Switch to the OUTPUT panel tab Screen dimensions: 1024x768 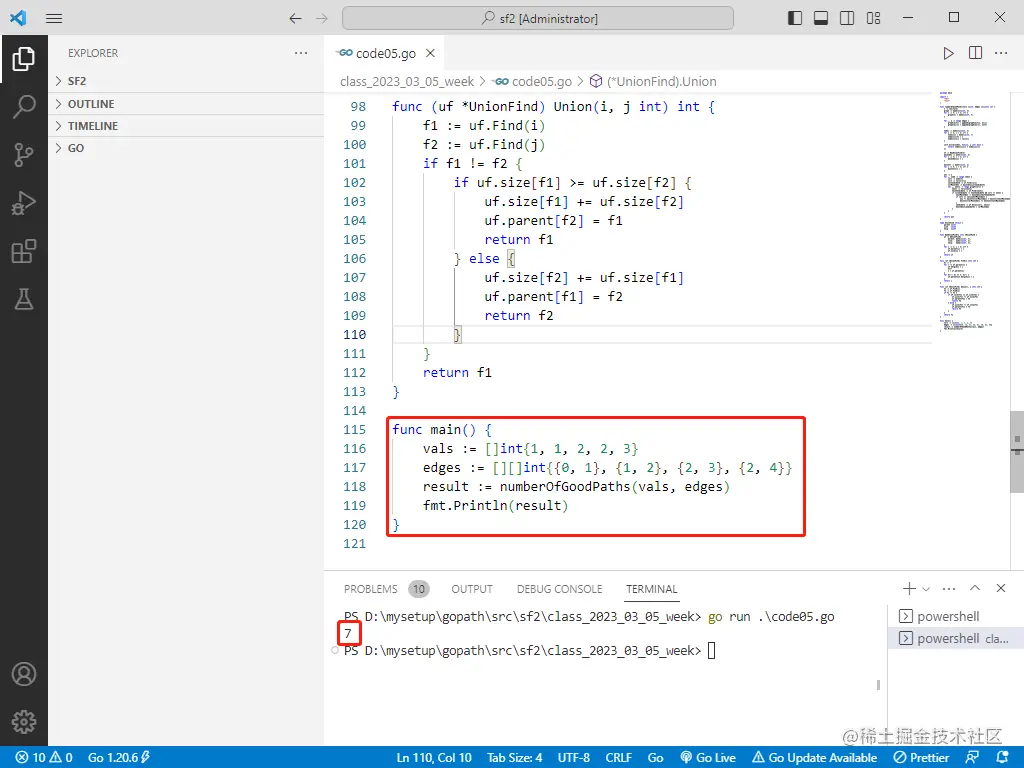point(472,589)
